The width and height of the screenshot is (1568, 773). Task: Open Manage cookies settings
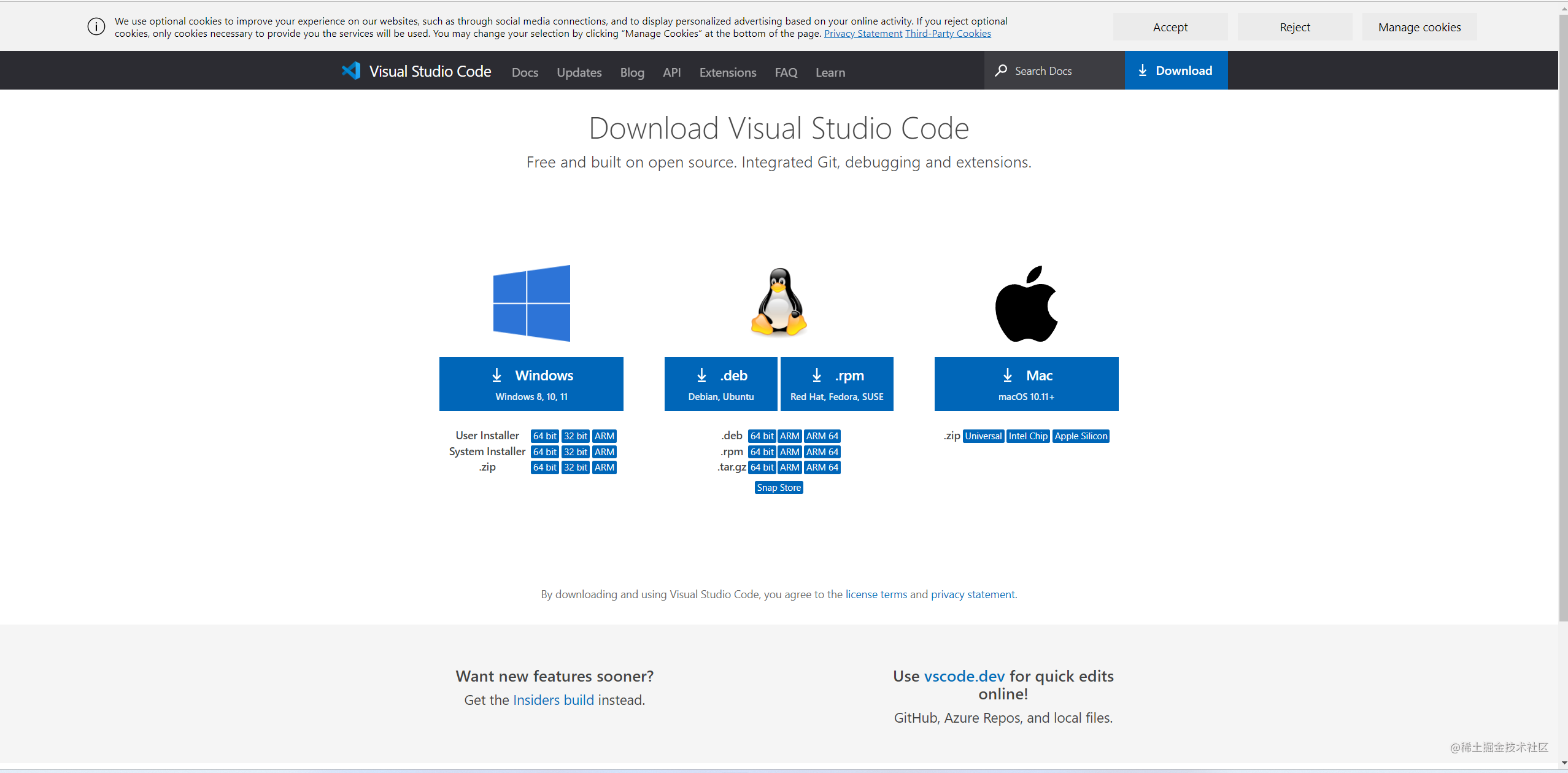coord(1419,27)
